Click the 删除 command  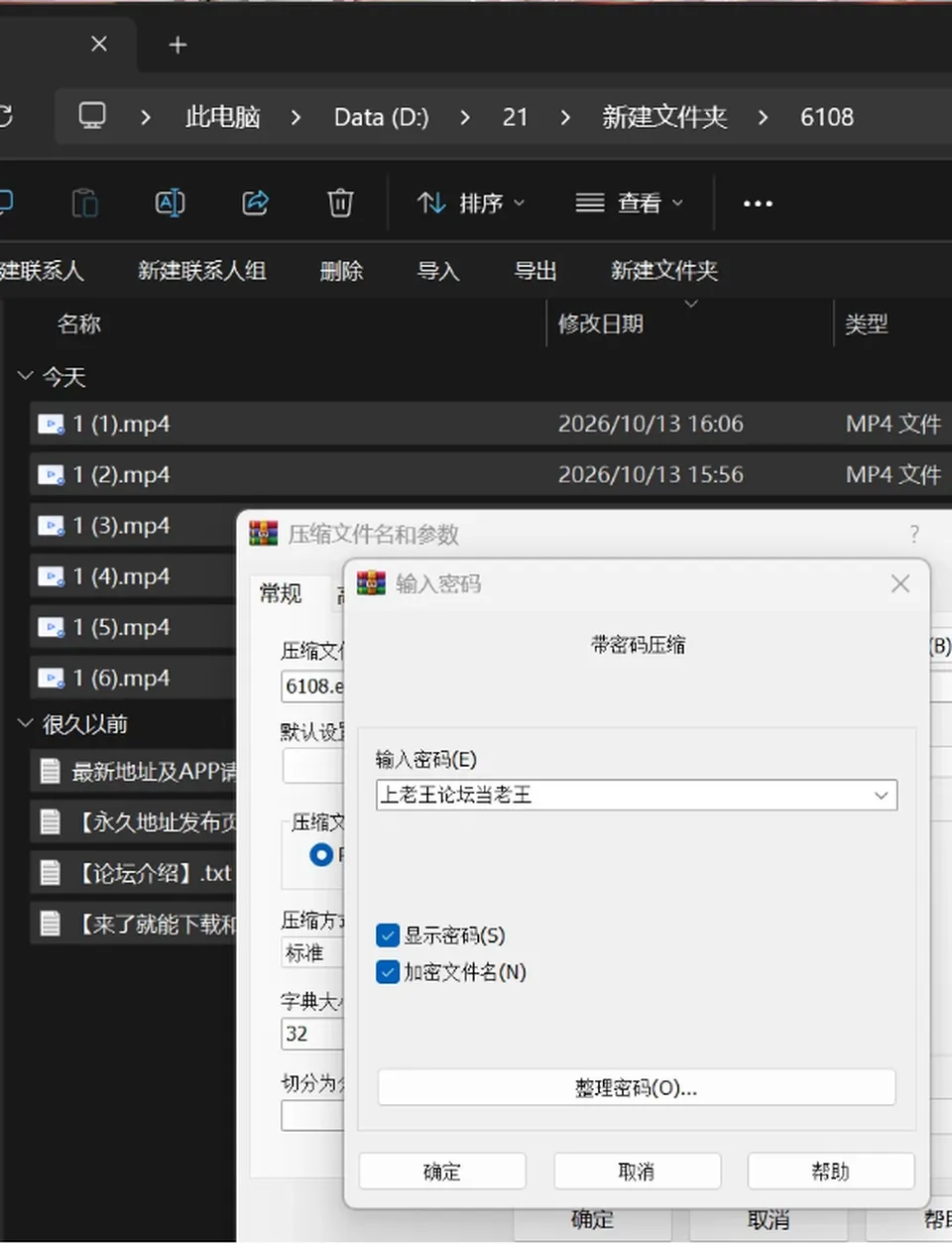[x=342, y=271]
